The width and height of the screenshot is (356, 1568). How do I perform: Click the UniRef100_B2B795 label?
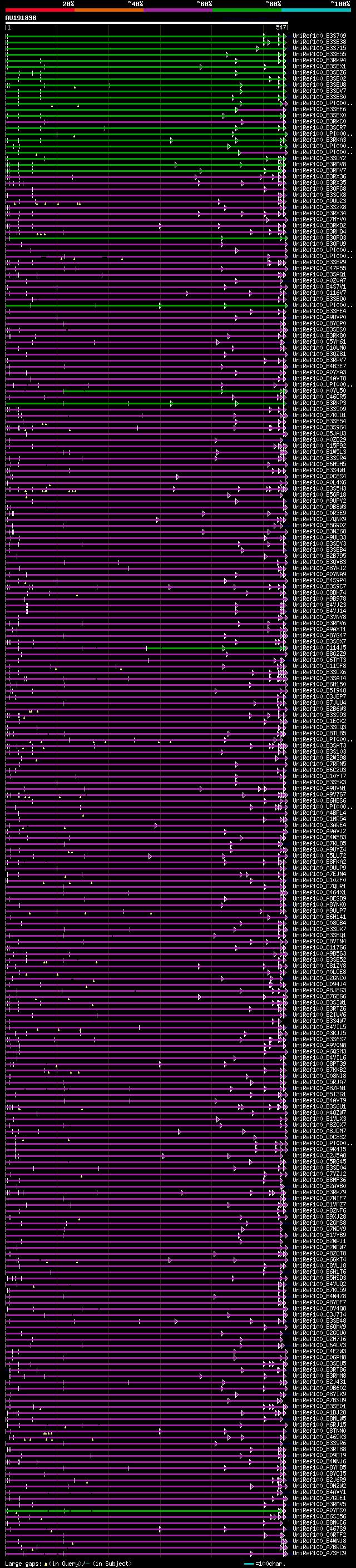[x=319, y=556]
